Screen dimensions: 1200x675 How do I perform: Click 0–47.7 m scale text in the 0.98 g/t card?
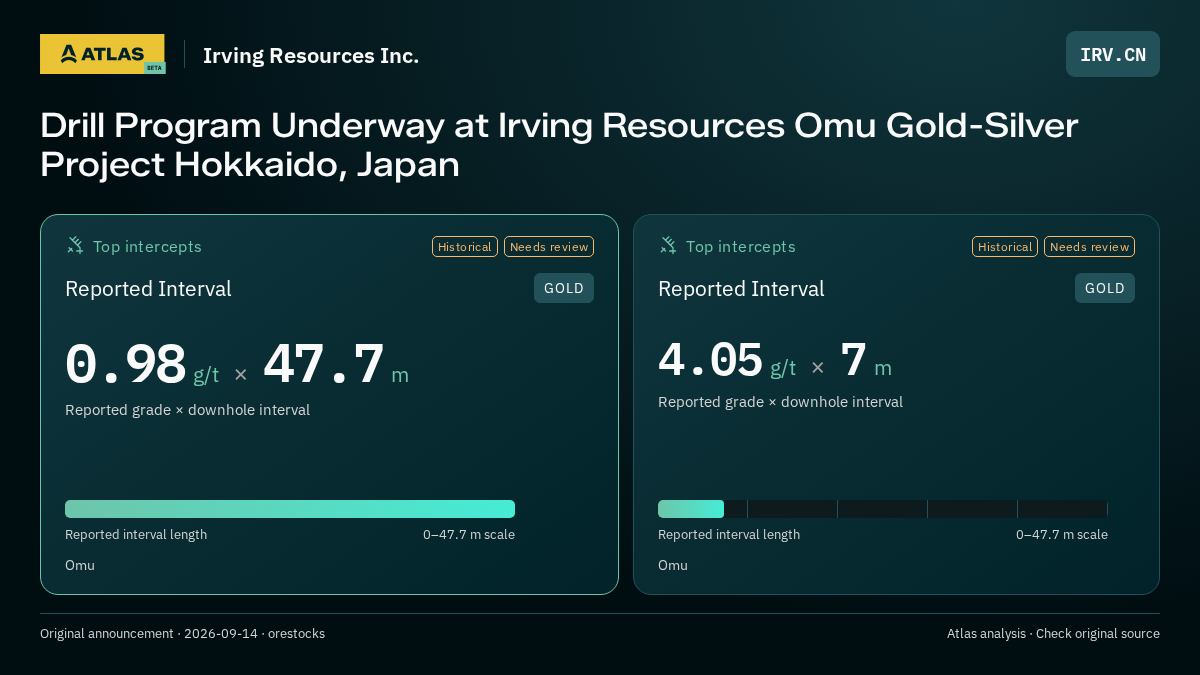[x=469, y=535]
